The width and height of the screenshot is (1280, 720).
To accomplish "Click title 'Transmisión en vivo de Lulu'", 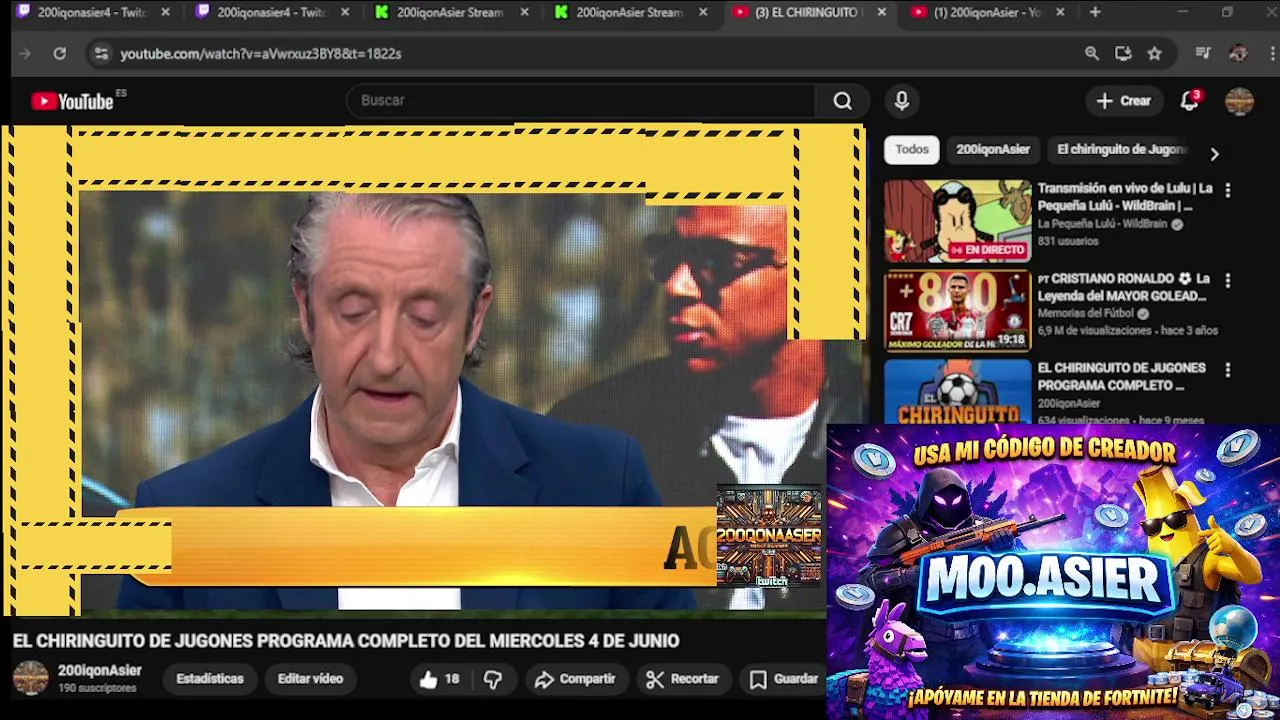I will [x=1125, y=197].
